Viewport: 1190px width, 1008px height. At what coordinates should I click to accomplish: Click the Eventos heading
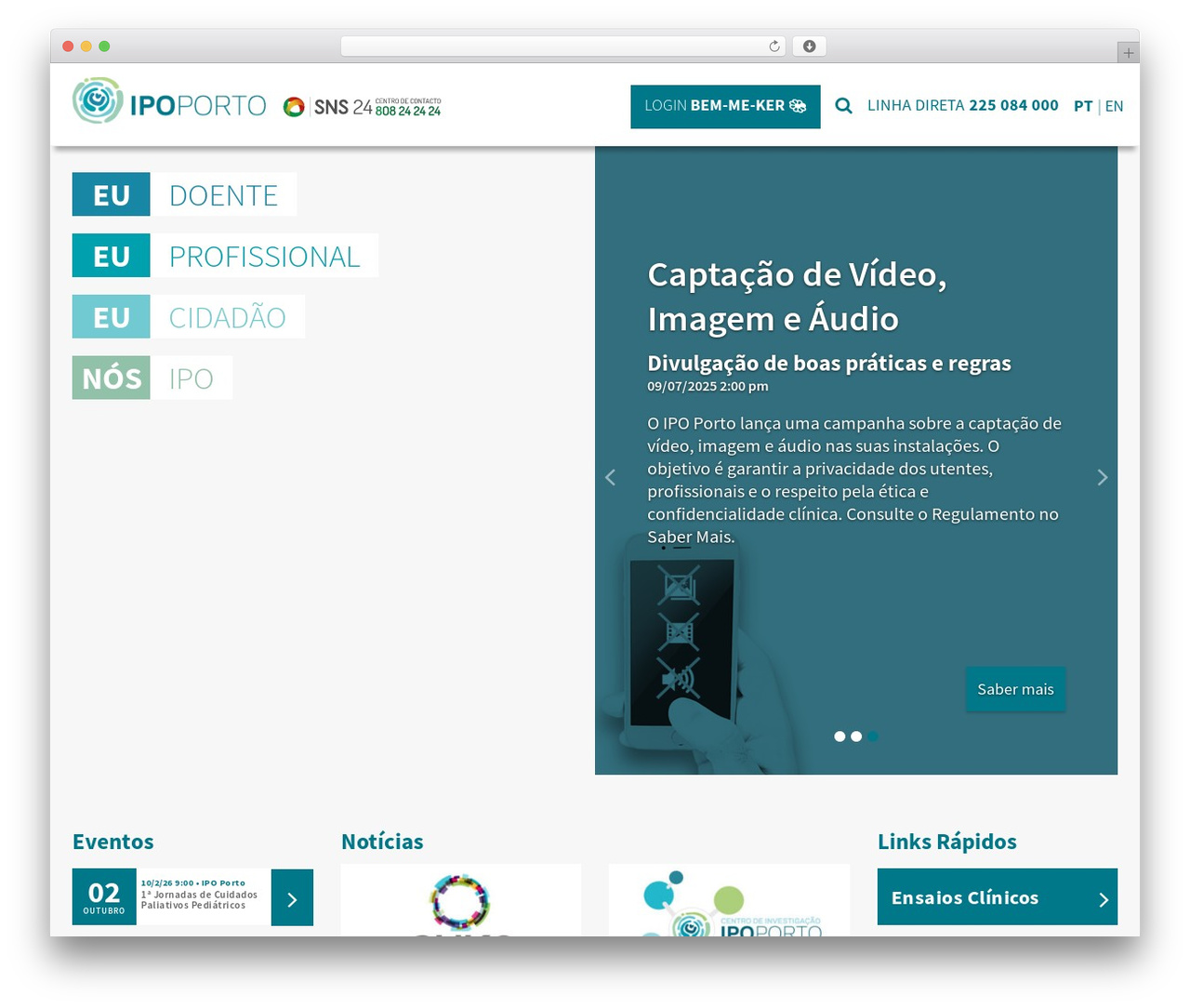click(113, 842)
